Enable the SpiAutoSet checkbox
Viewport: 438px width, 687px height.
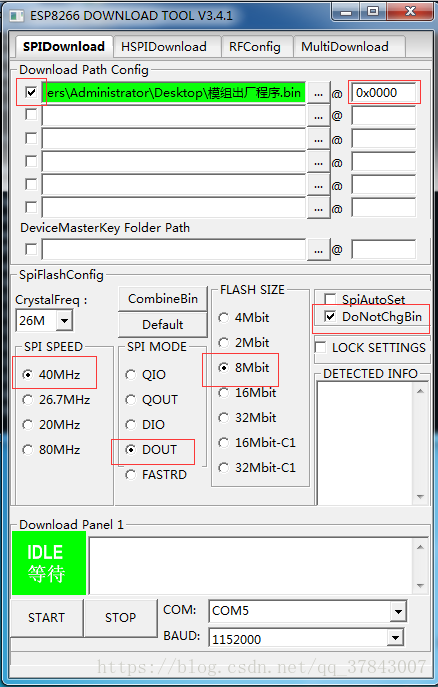coord(330,299)
